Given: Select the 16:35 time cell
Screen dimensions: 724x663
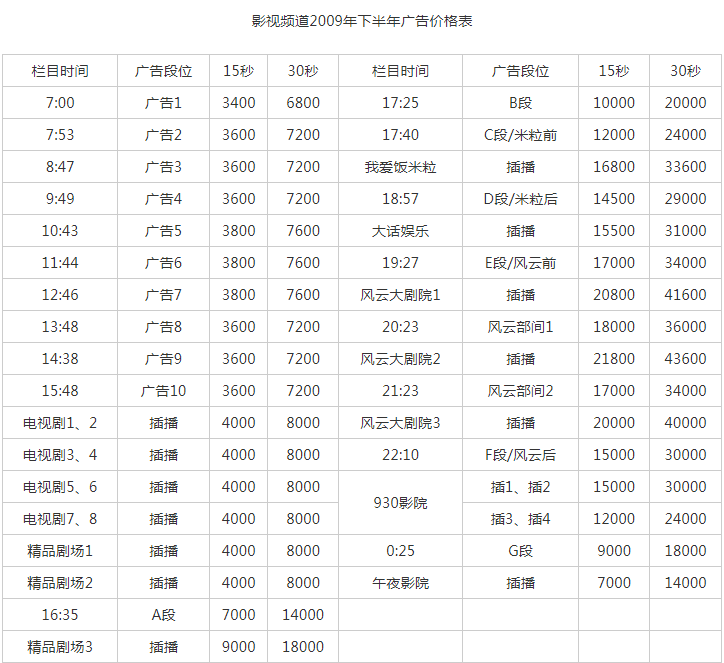Looking at the screenshot, I should [x=60, y=615].
